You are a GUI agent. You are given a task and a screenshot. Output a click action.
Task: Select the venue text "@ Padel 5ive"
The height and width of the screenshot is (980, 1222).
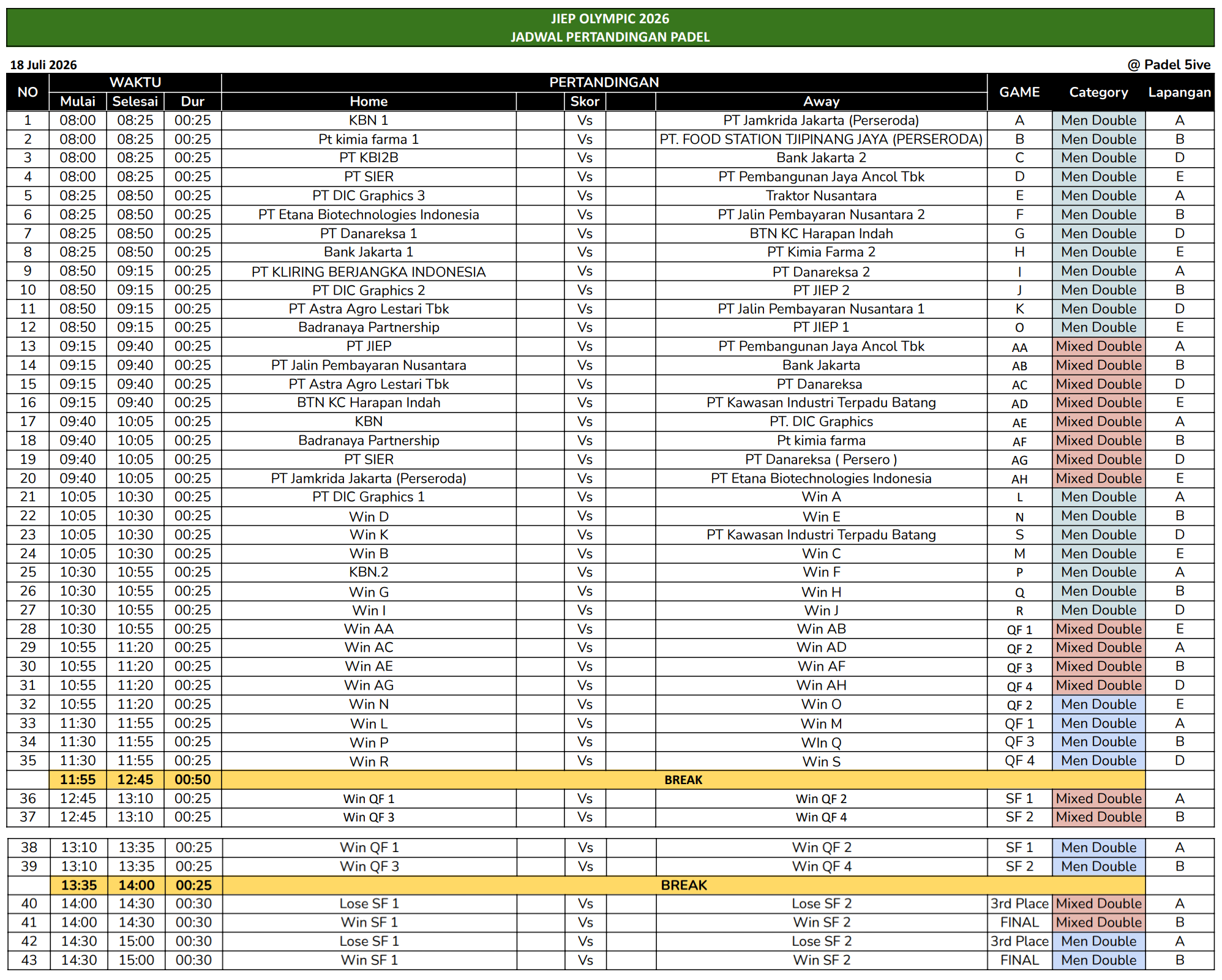tap(1169, 65)
